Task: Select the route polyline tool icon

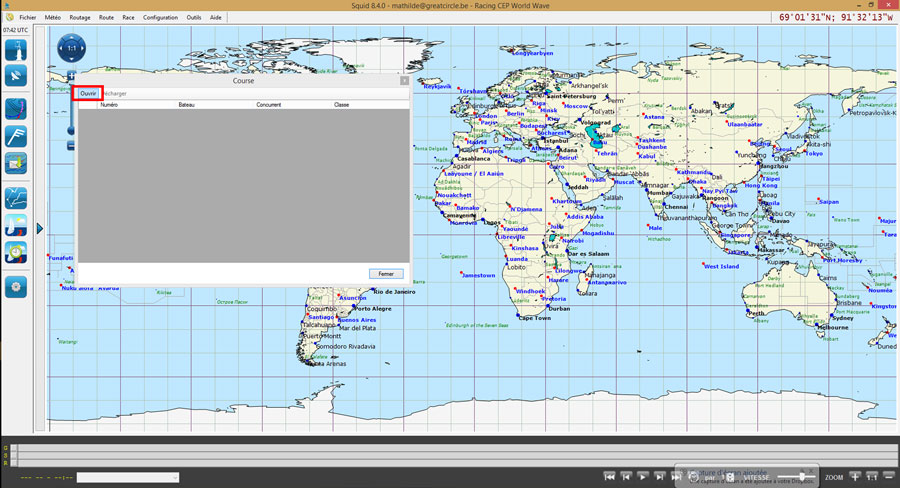Action: point(16,197)
